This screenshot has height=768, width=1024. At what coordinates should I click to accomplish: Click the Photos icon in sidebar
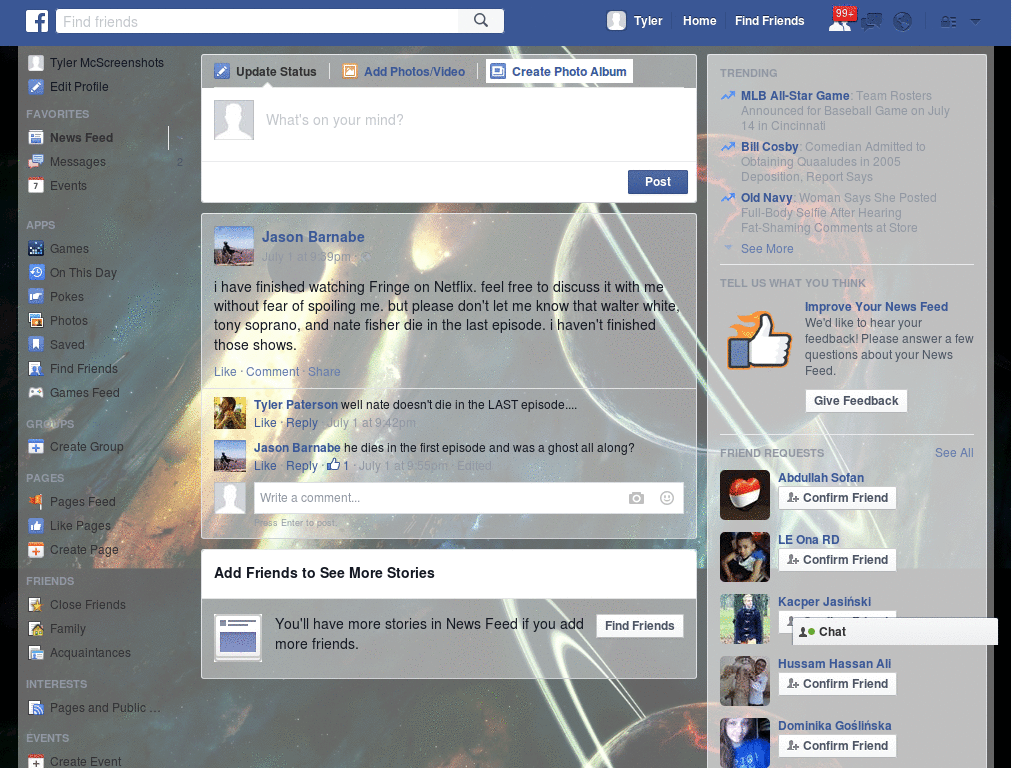click(x=36, y=320)
